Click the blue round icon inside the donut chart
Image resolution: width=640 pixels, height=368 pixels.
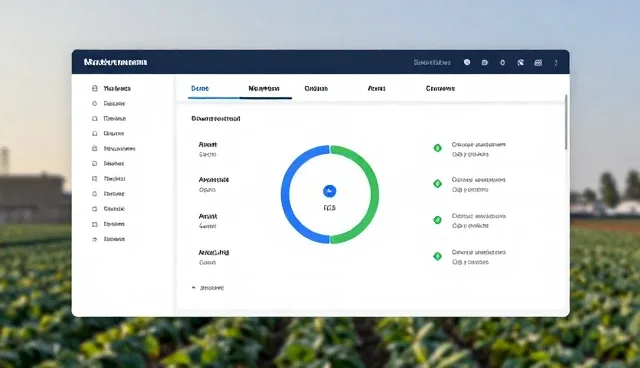329,191
